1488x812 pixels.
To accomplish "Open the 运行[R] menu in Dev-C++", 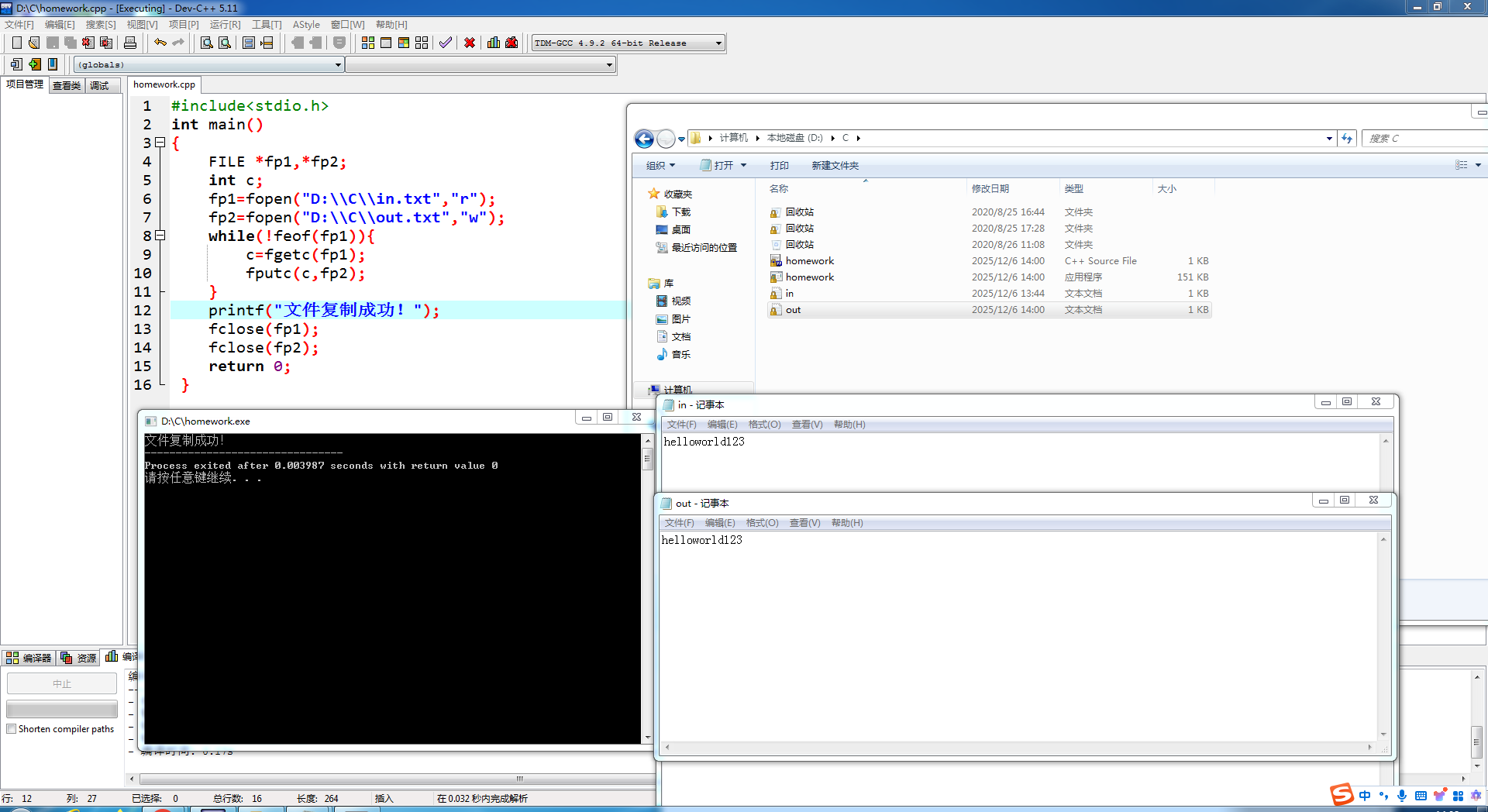I will (x=226, y=25).
